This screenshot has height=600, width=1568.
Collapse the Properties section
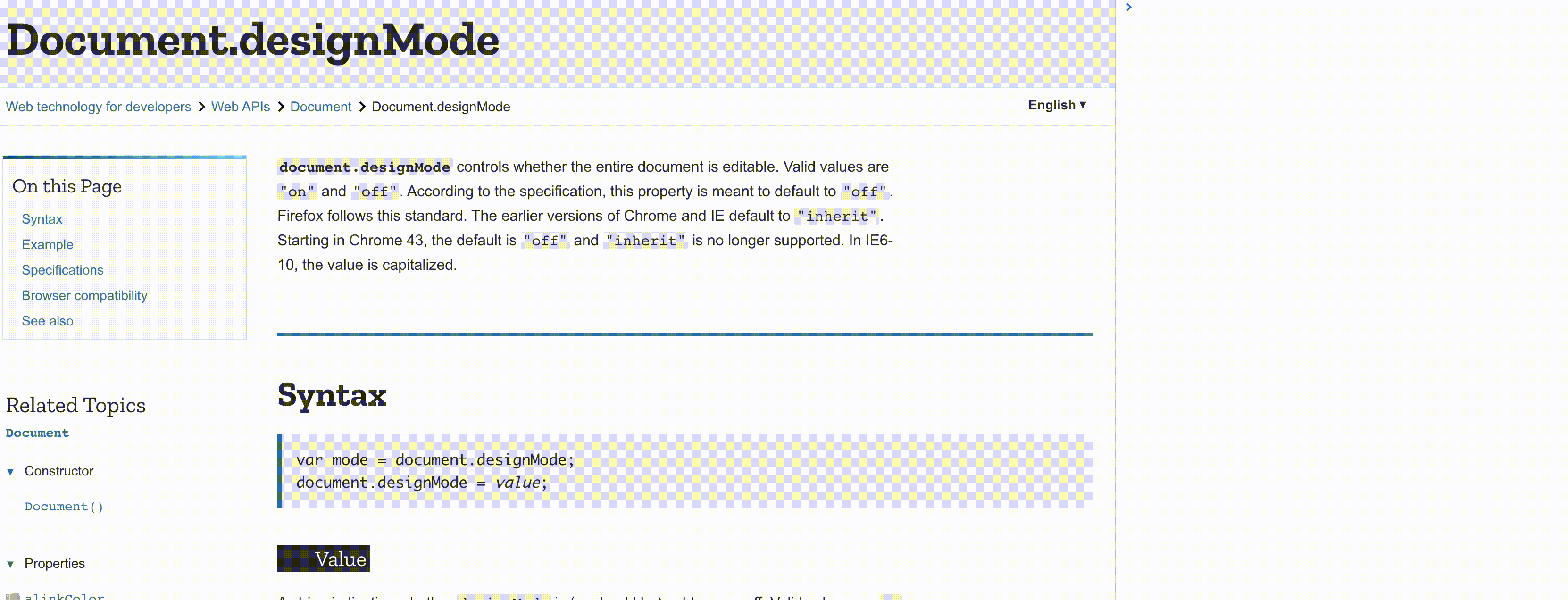[x=10, y=564]
